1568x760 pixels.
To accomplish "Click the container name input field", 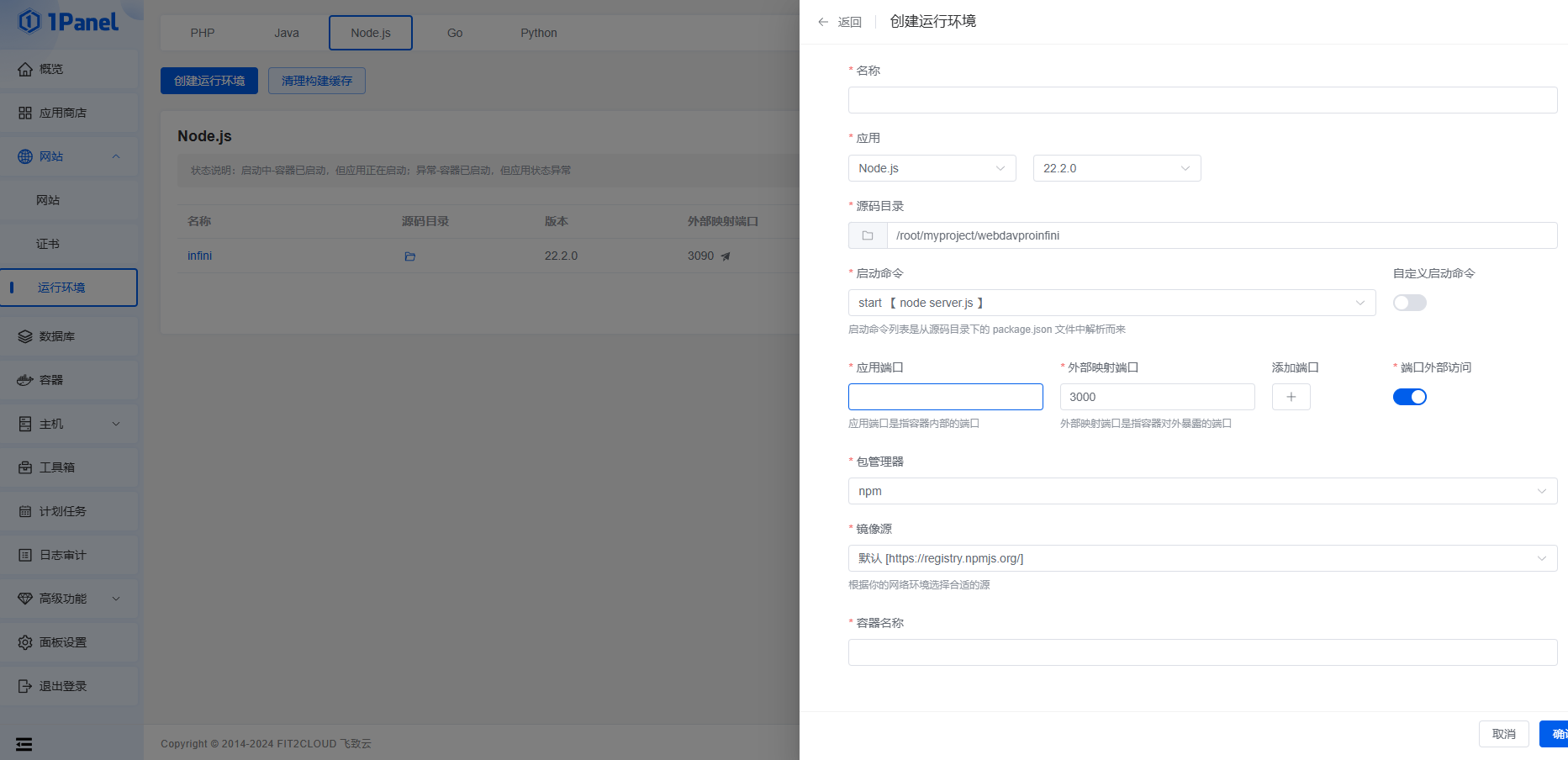I will tap(1202, 652).
